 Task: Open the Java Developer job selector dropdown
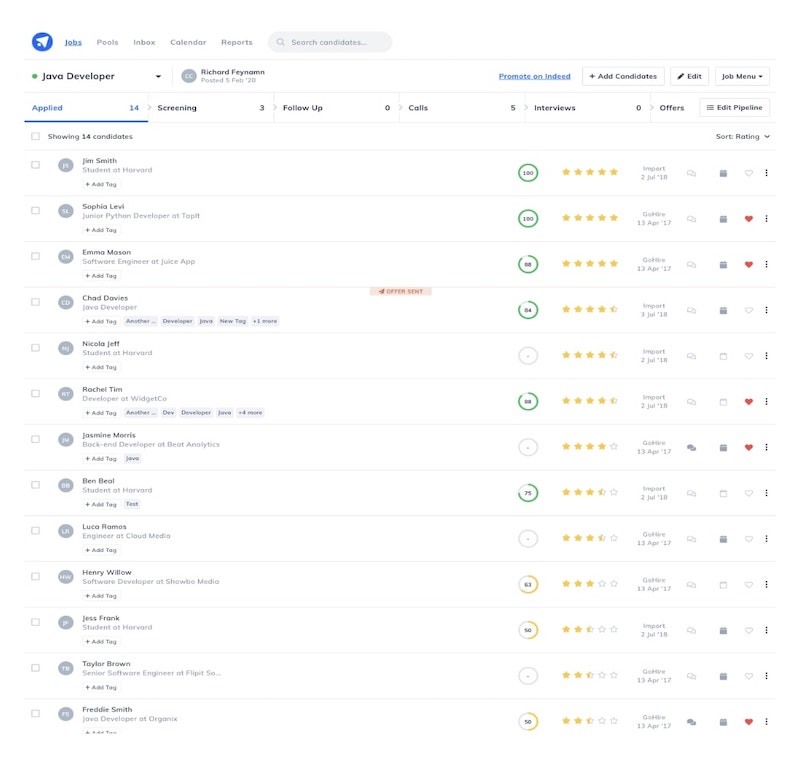pos(157,75)
